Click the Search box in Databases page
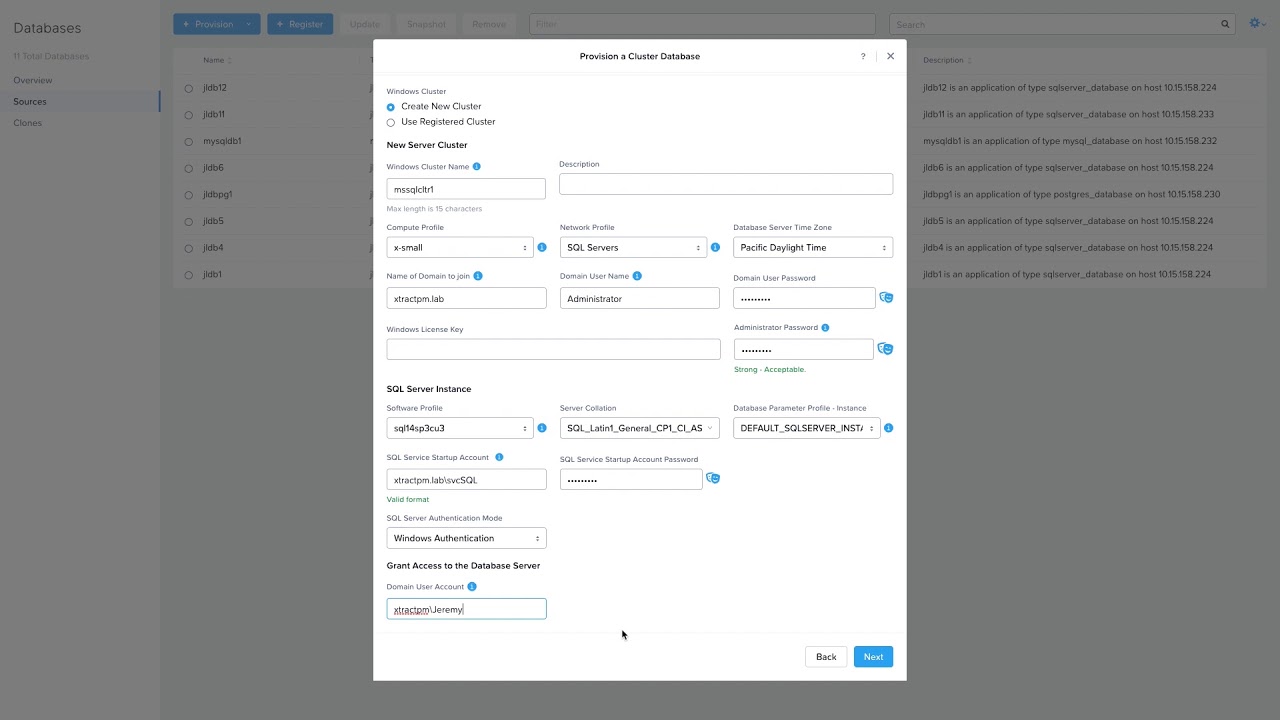Screen dimensions: 1280x720 click(1054, 24)
